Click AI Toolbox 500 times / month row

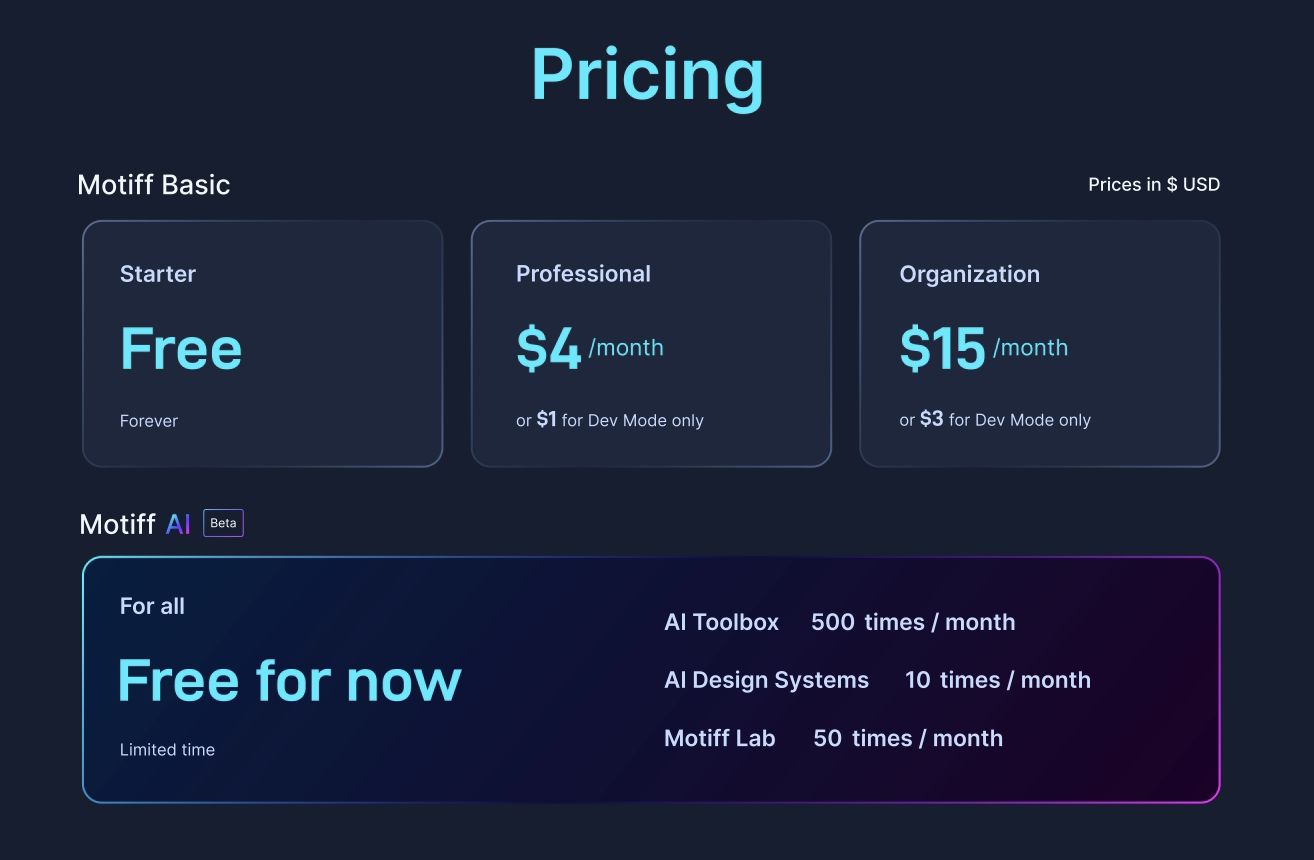click(x=839, y=622)
